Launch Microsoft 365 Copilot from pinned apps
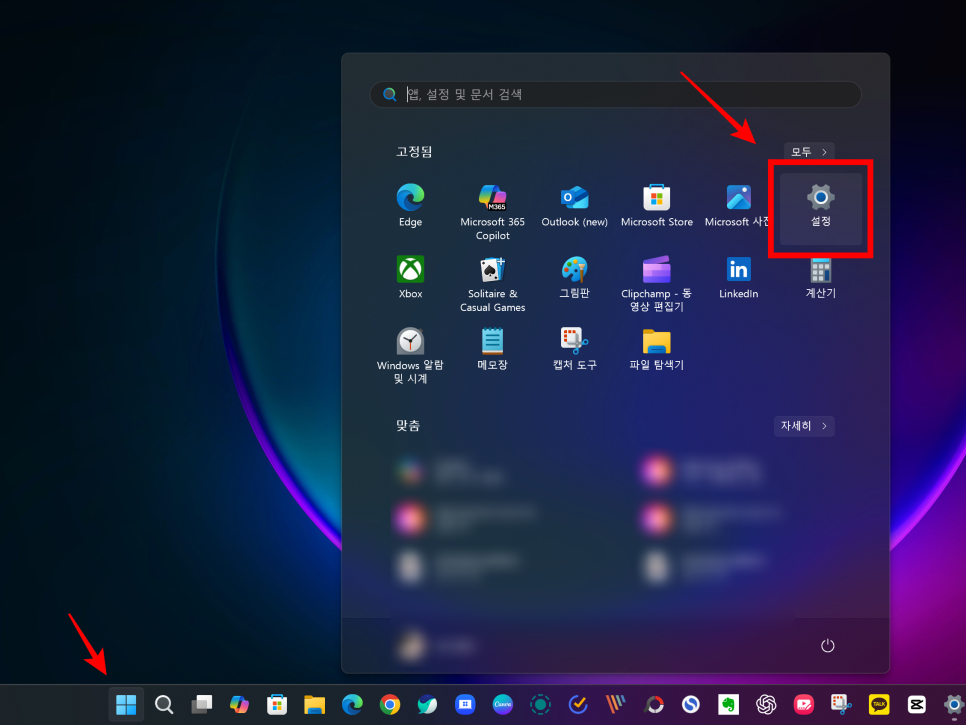Viewport: 966px width, 725px height. (x=492, y=212)
